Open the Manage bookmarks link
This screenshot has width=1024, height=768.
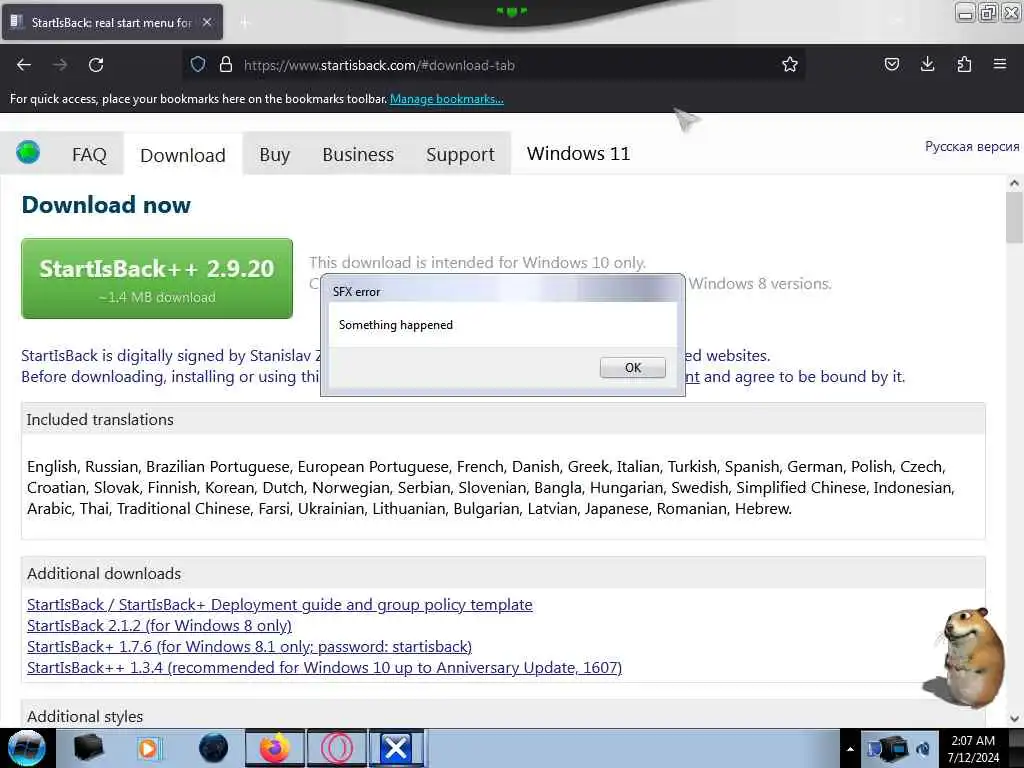click(x=447, y=99)
